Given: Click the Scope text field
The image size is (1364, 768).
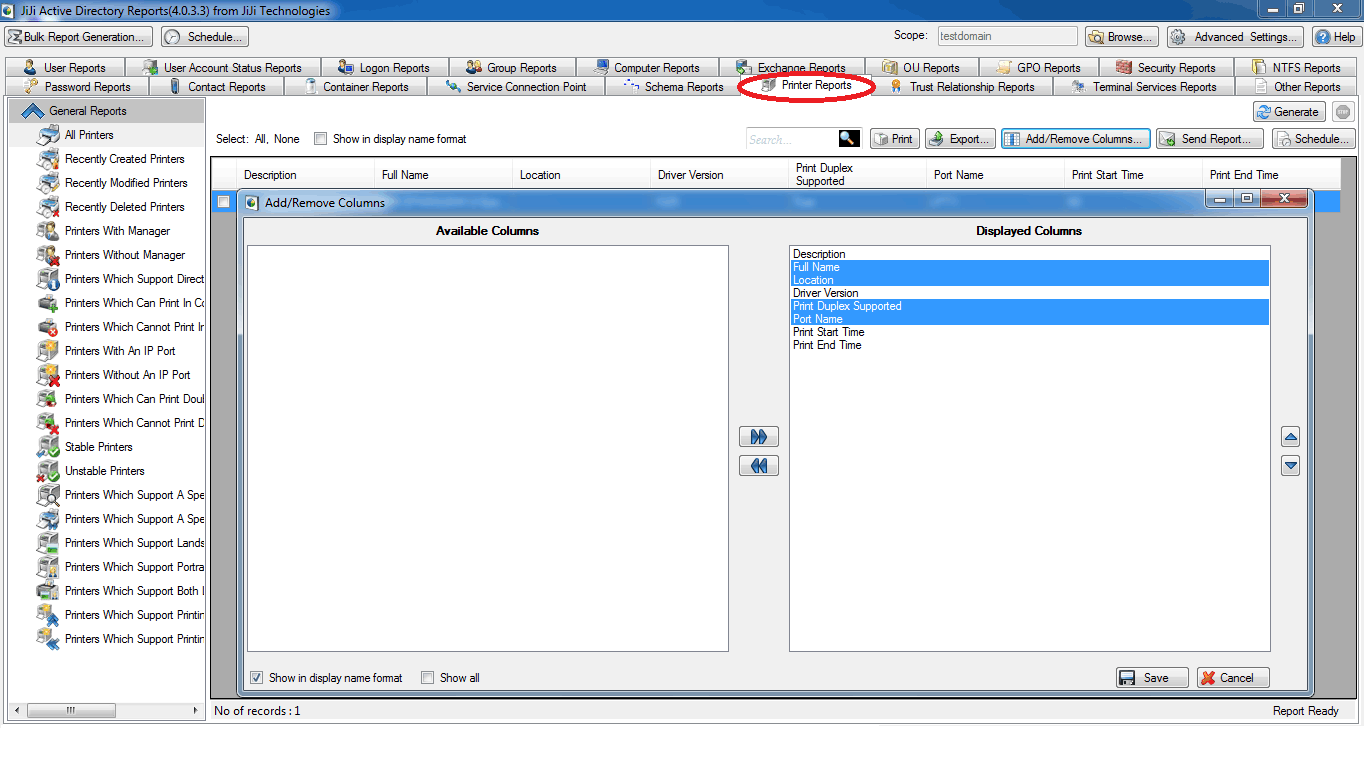Looking at the screenshot, I should [x=1007, y=36].
